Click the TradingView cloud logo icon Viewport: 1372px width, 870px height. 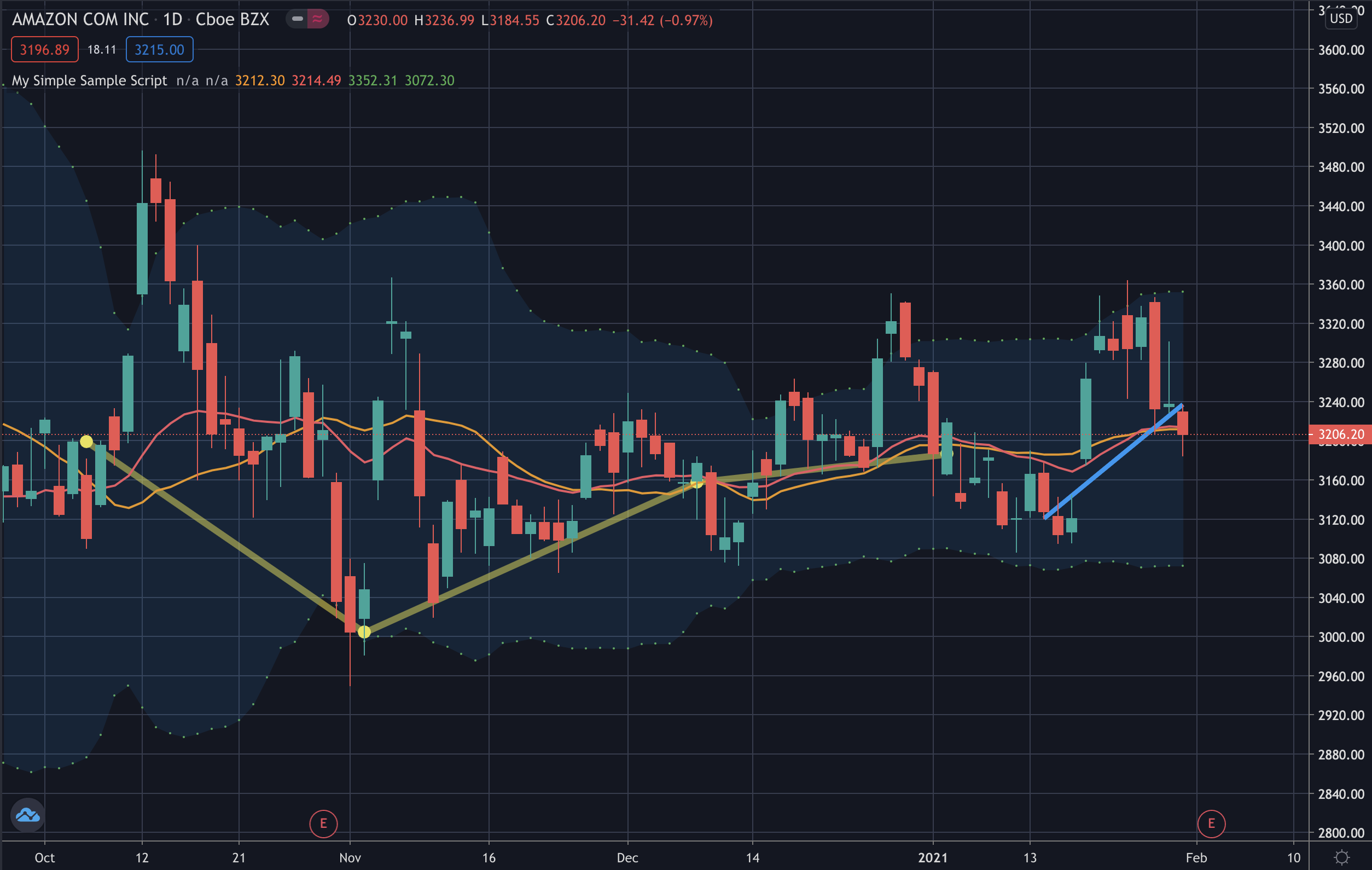tap(27, 815)
